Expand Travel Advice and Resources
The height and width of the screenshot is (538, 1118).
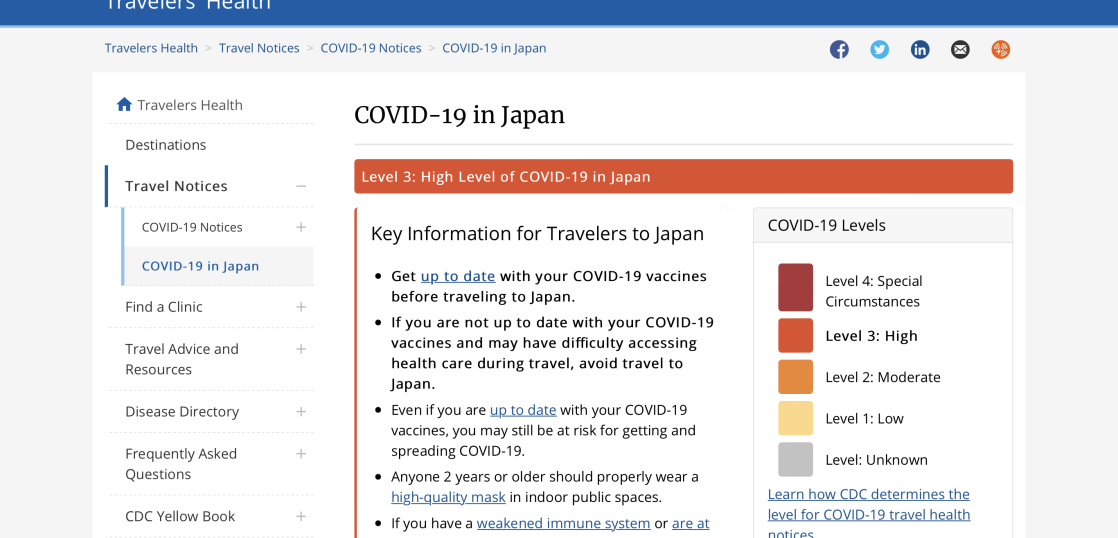301,349
